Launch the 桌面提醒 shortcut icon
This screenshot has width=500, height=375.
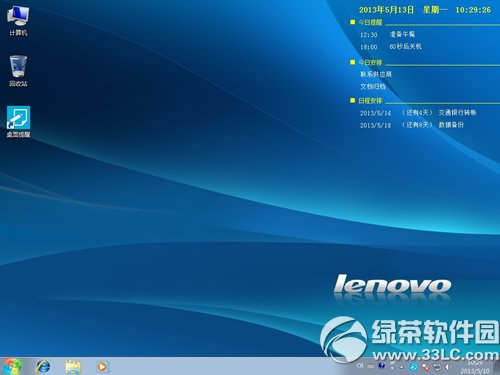19,122
